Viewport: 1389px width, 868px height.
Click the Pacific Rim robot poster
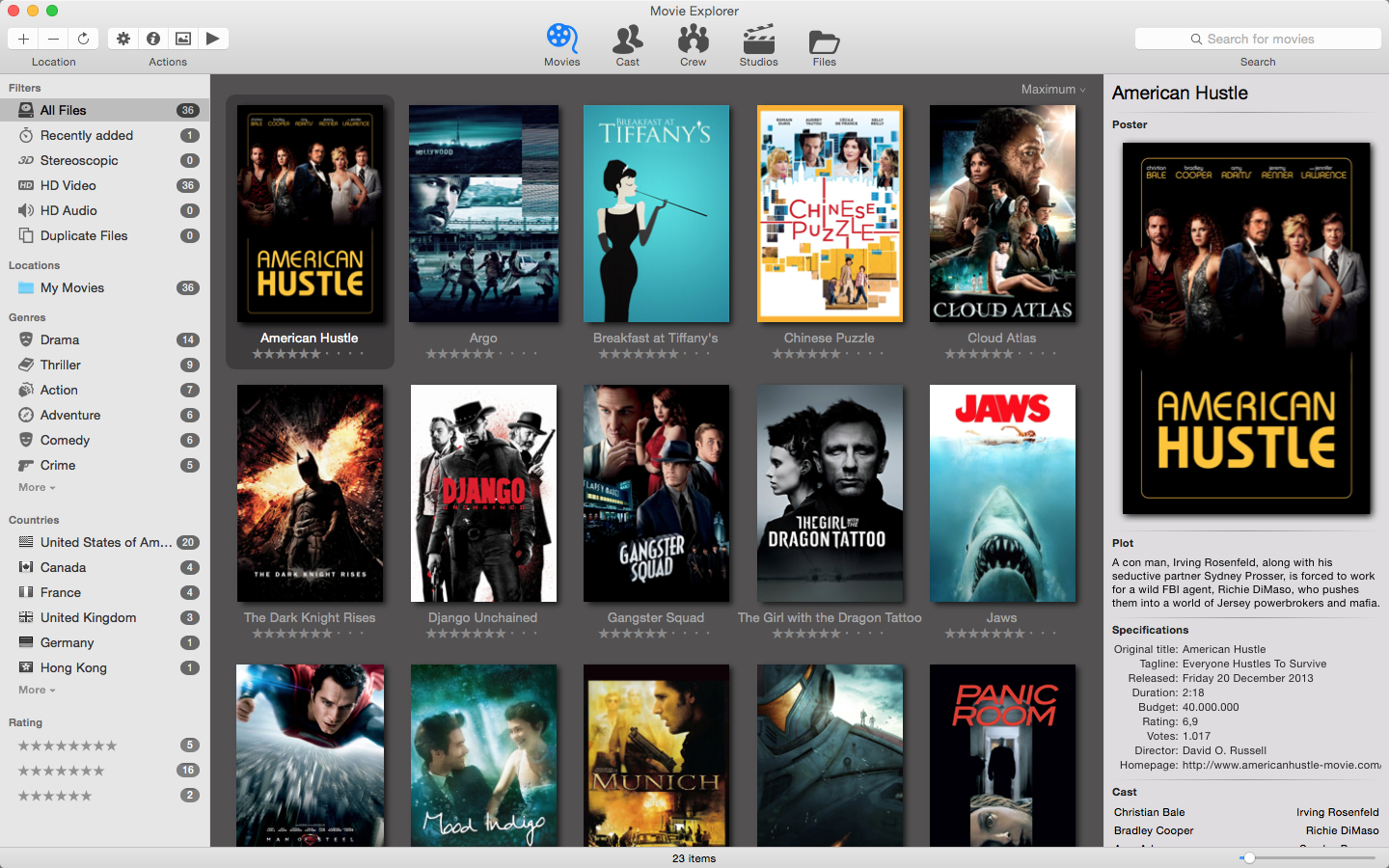[x=830, y=755]
